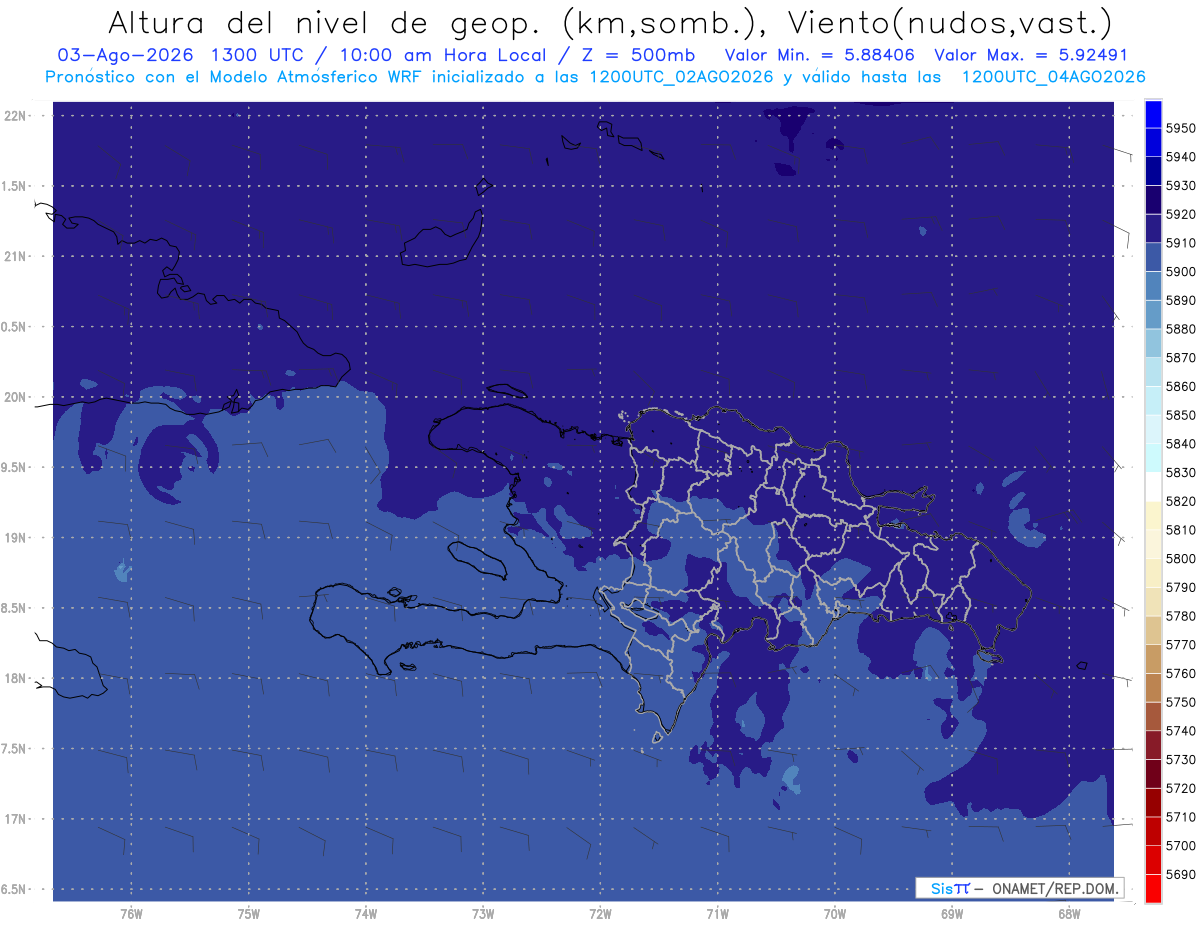The image size is (1200, 927).
Task: Click the '5710' colorbar value
Action: pyautogui.click(x=1180, y=817)
